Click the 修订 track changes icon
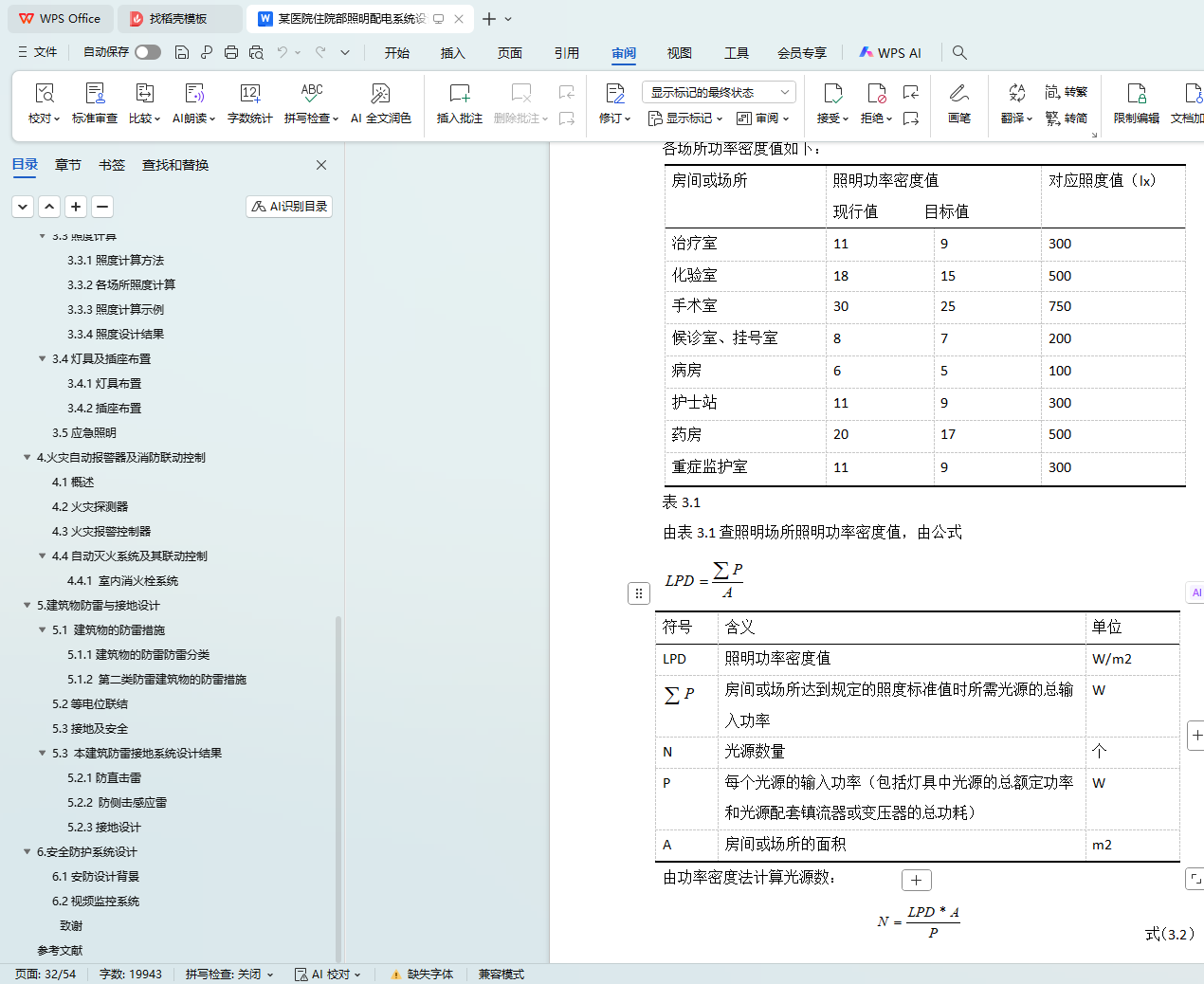This screenshot has width=1204, height=984. click(x=615, y=93)
